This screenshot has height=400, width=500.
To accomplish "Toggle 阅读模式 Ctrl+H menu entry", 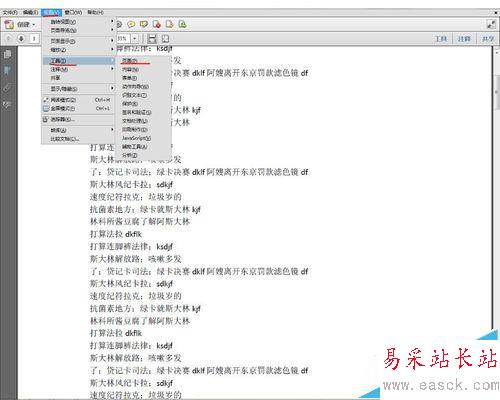I will [x=78, y=100].
